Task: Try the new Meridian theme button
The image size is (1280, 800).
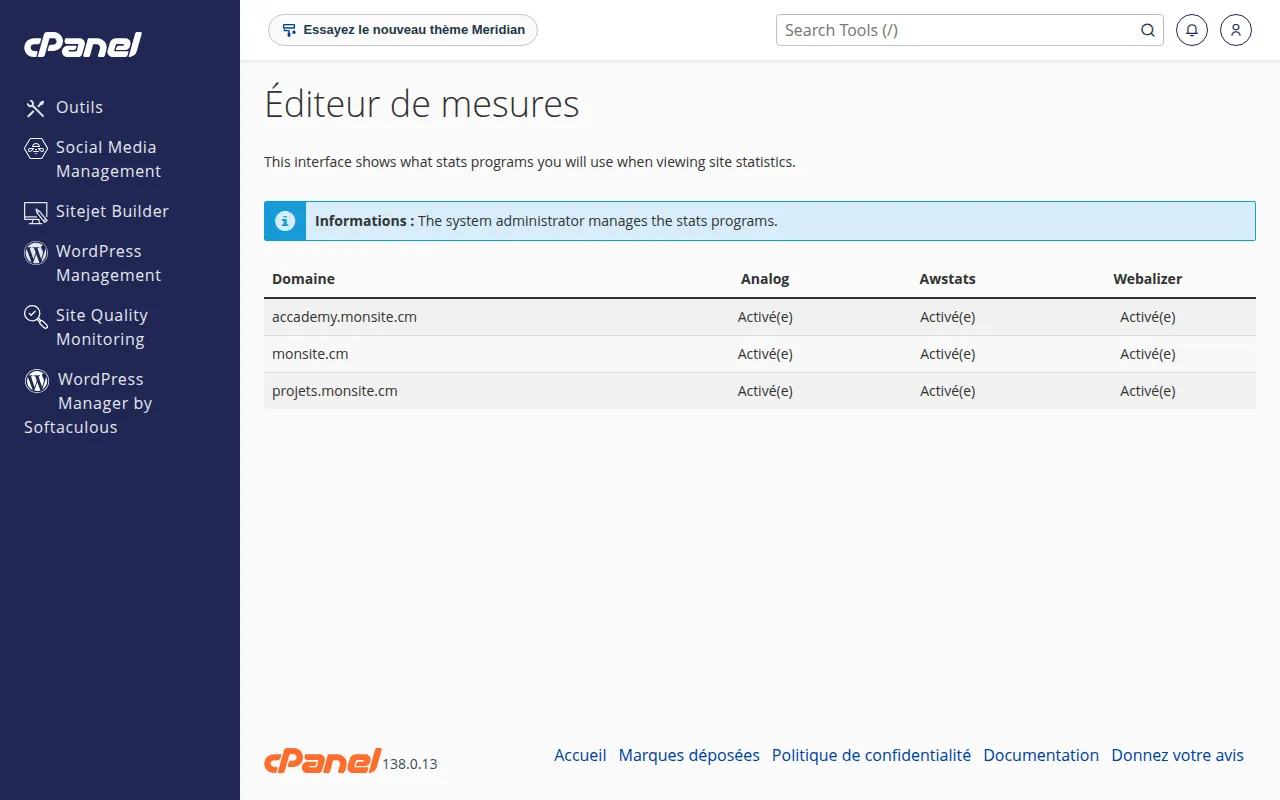Action: click(x=403, y=30)
